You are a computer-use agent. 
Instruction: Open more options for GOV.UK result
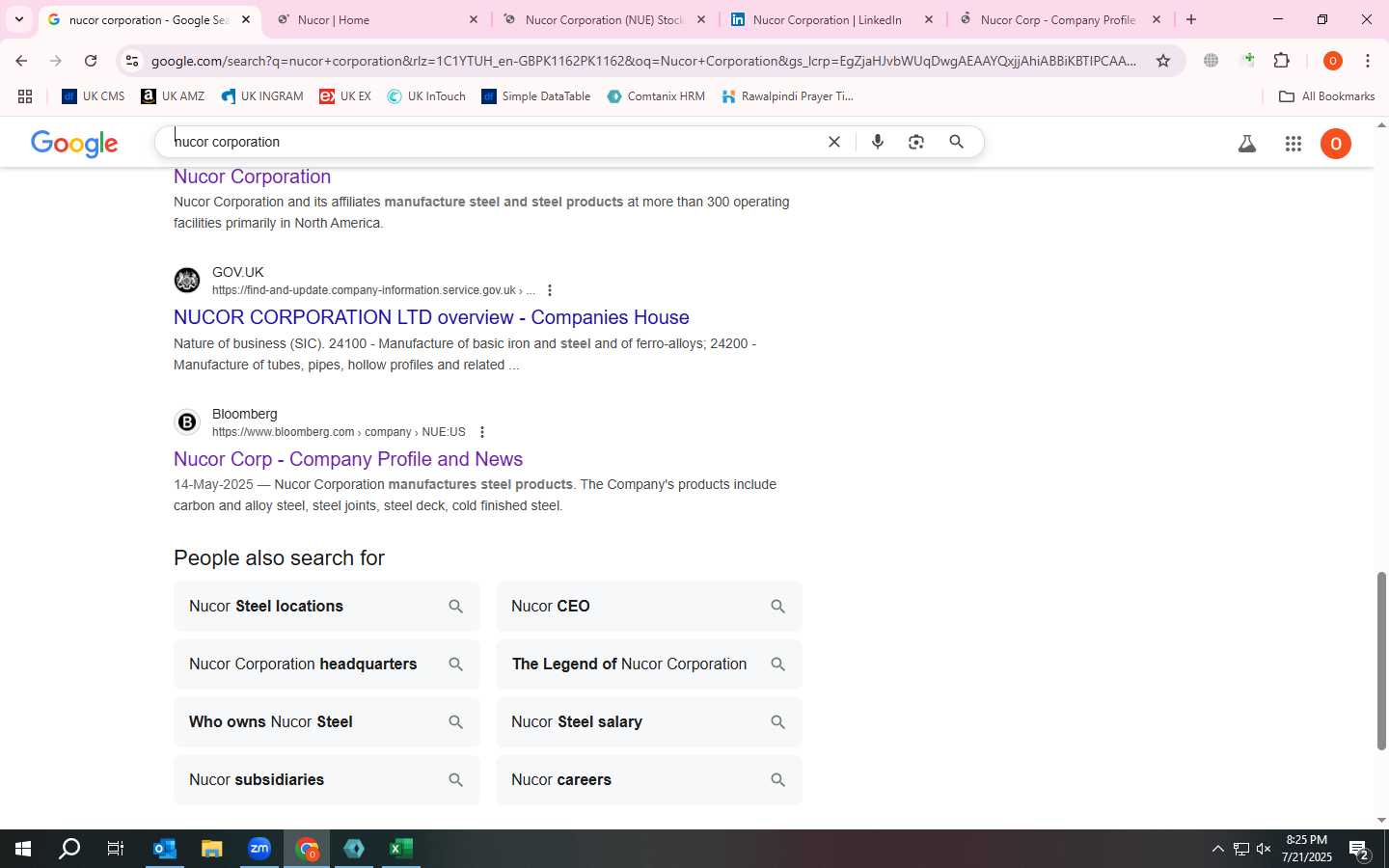pos(550,290)
